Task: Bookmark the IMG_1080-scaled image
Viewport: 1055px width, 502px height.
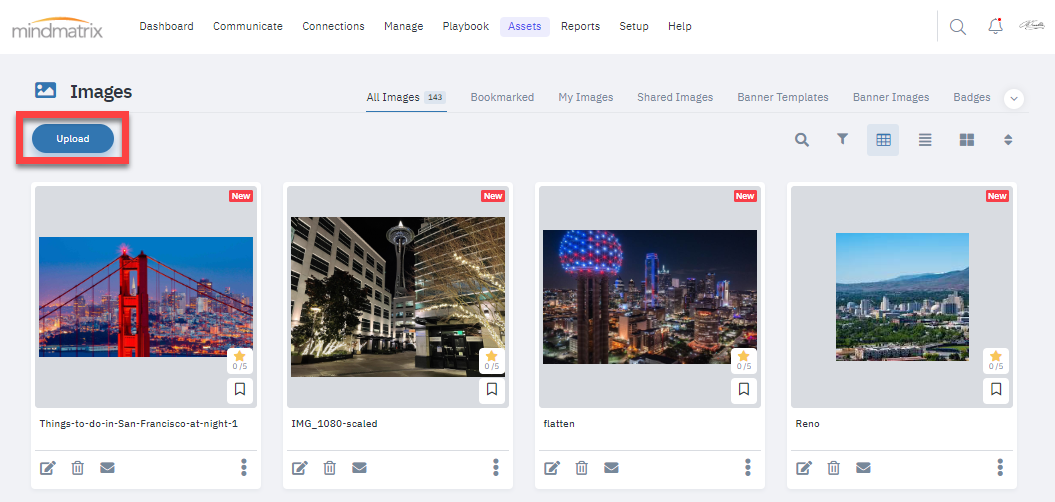Action: tap(492, 390)
